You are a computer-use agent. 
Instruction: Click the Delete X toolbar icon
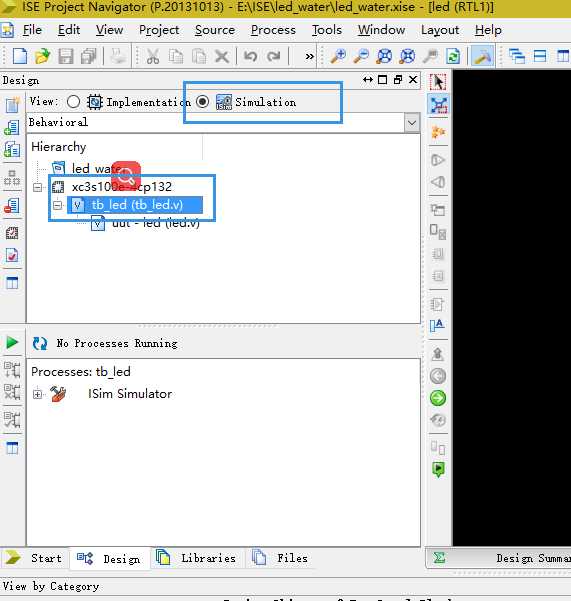(222, 57)
